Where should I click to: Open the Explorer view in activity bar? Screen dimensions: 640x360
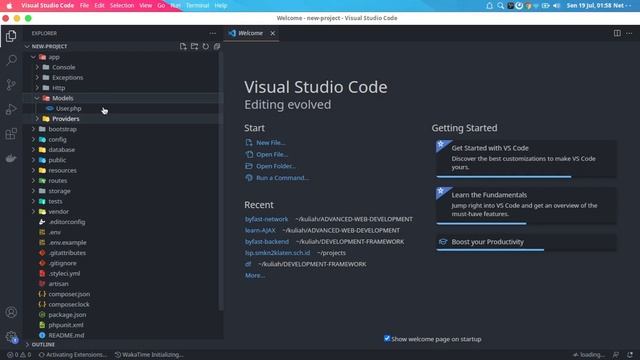pos(11,36)
